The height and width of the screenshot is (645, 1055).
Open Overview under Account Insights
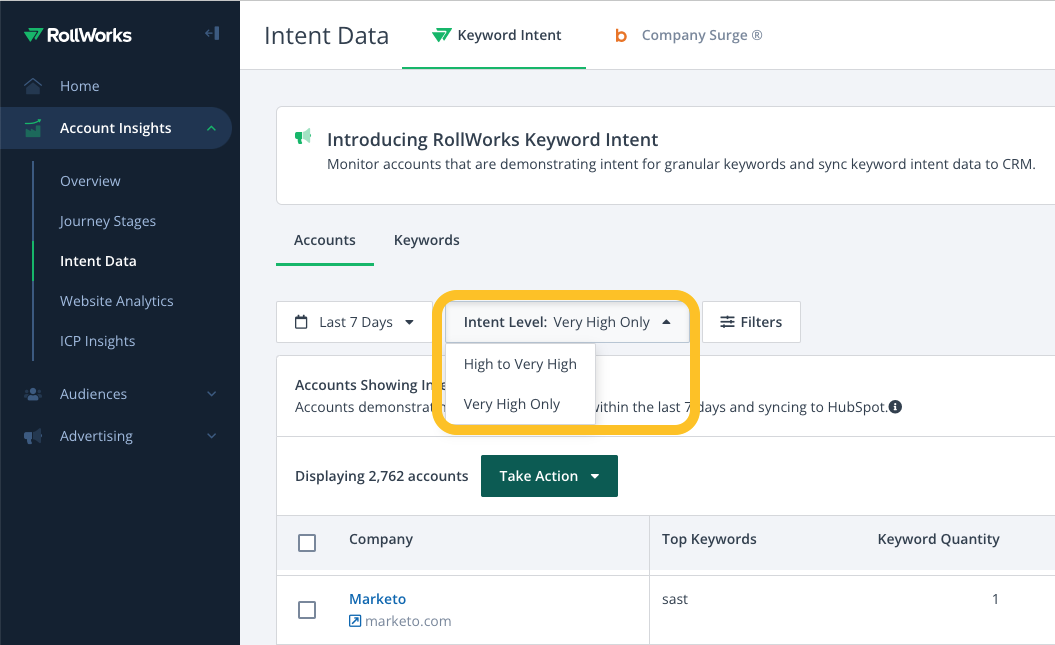90,181
